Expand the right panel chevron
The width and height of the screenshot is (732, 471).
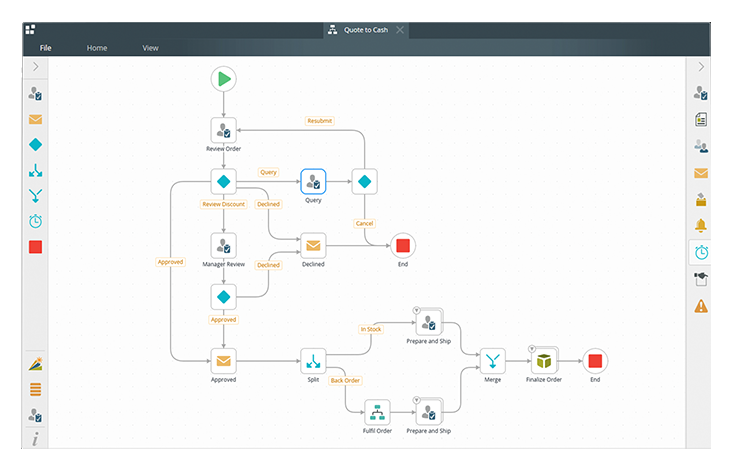tap(701, 67)
